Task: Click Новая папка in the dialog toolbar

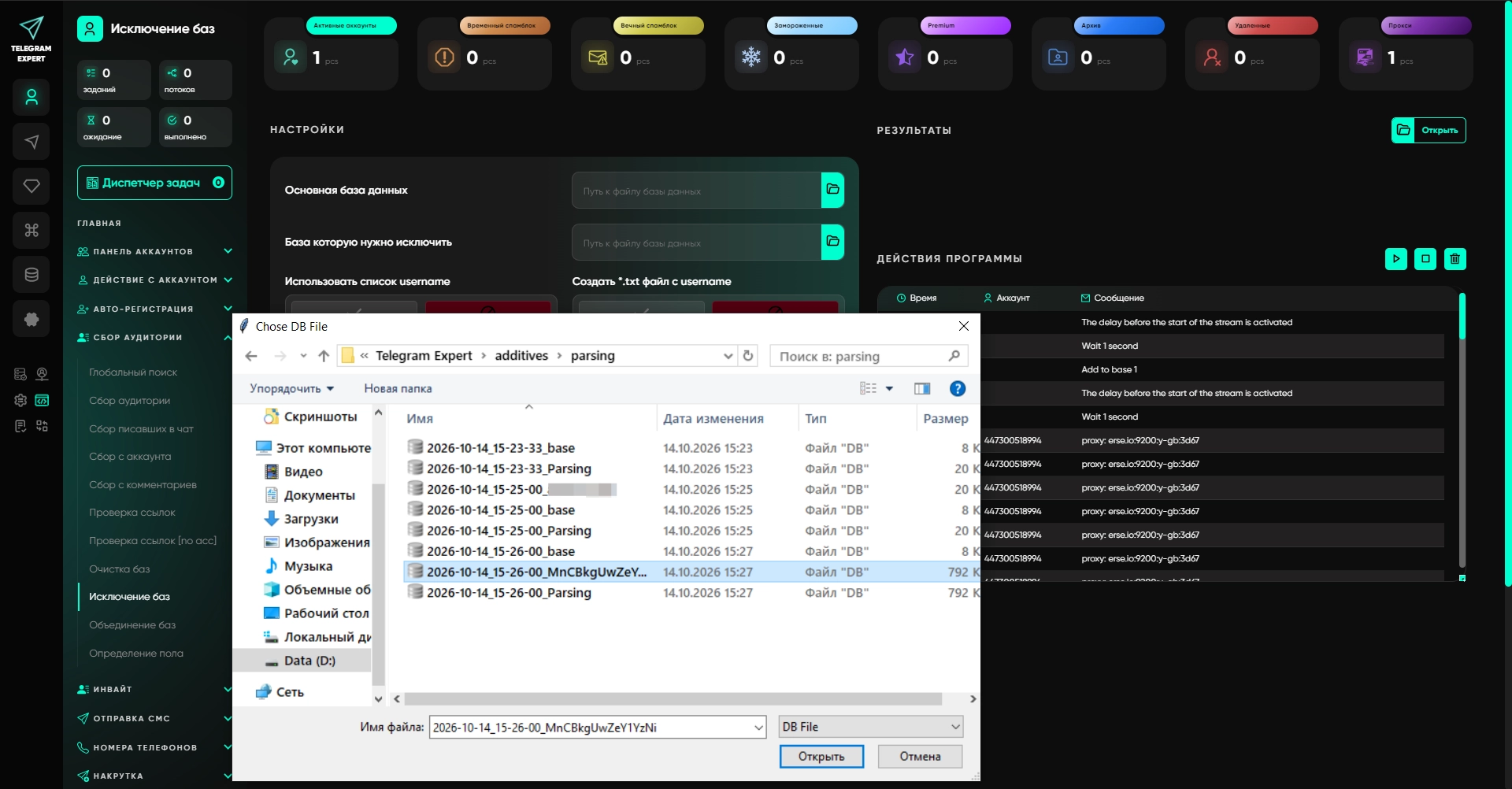Action: click(x=398, y=388)
